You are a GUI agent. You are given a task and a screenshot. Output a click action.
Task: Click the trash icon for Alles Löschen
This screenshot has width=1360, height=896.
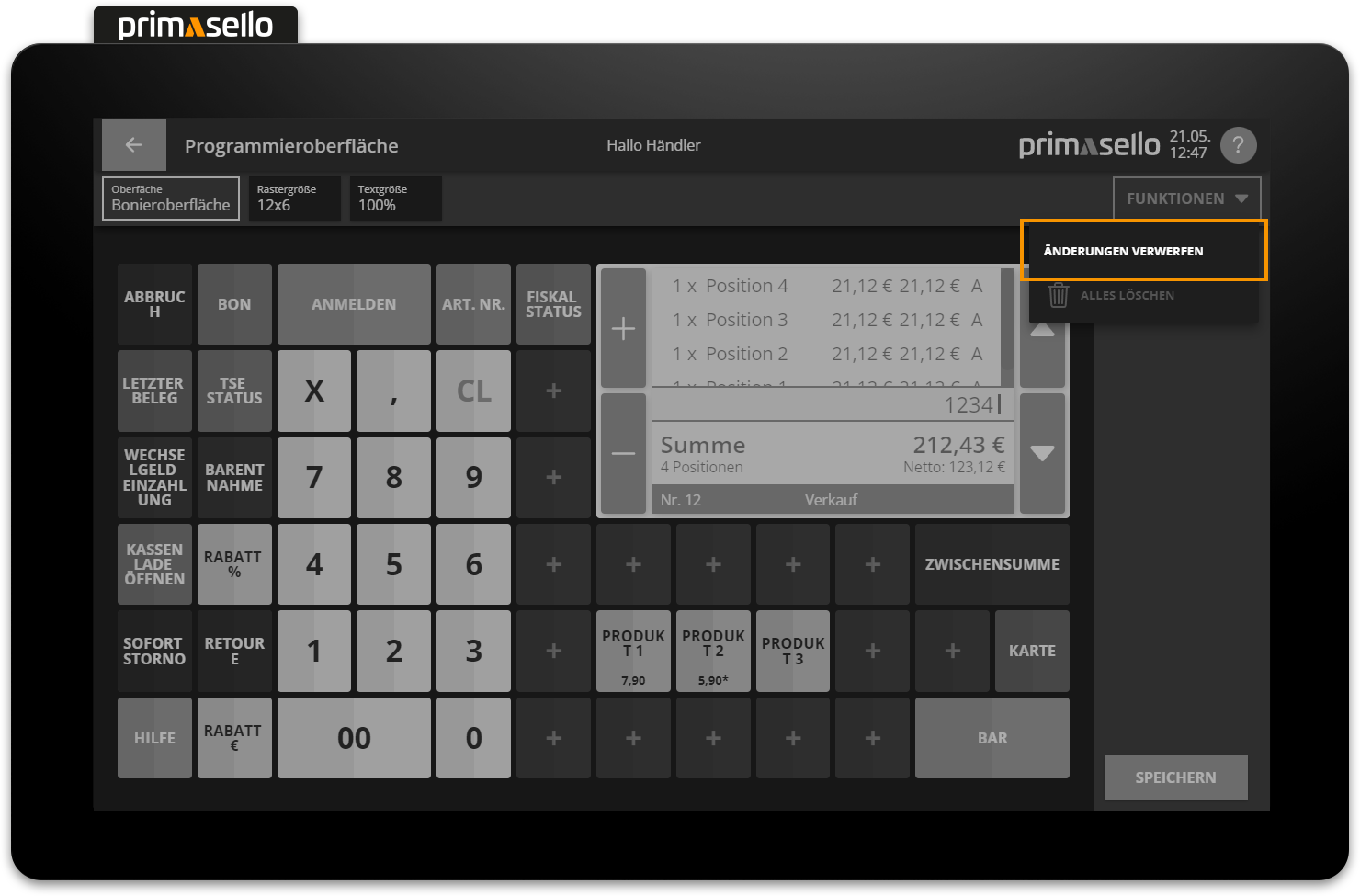click(x=1059, y=296)
